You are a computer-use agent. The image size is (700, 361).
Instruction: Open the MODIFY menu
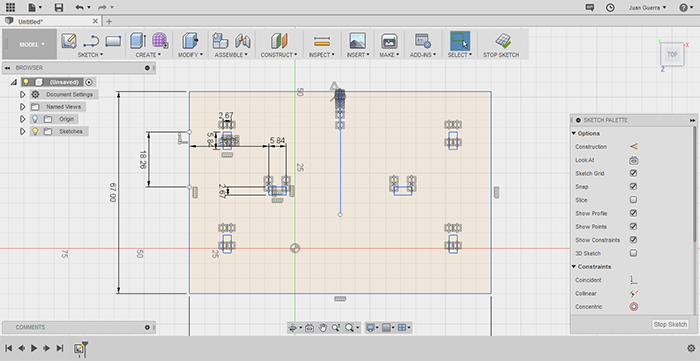point(190,54)
